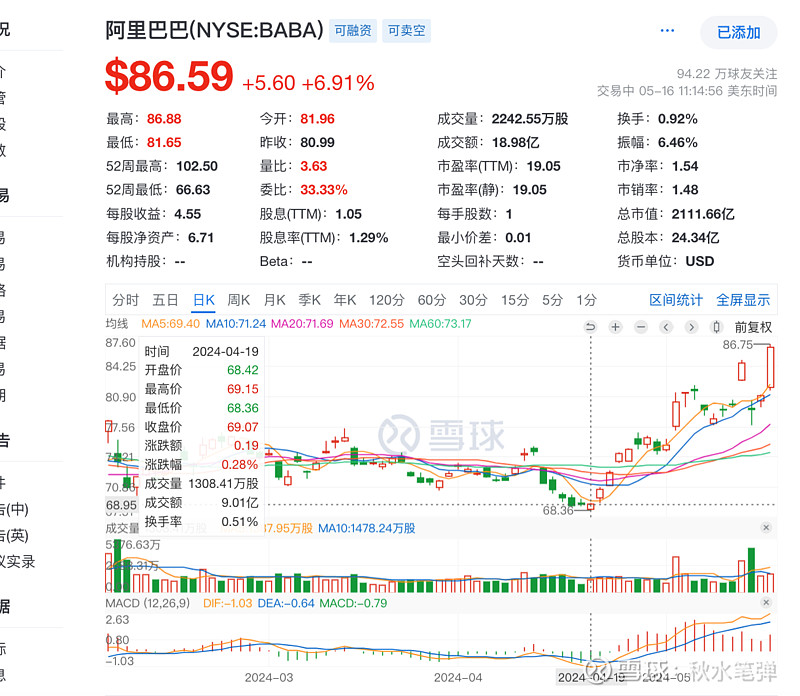Pan chart left with left chevron icon
The height and width of the screenshot is (696, 800).
click(666, 327)
